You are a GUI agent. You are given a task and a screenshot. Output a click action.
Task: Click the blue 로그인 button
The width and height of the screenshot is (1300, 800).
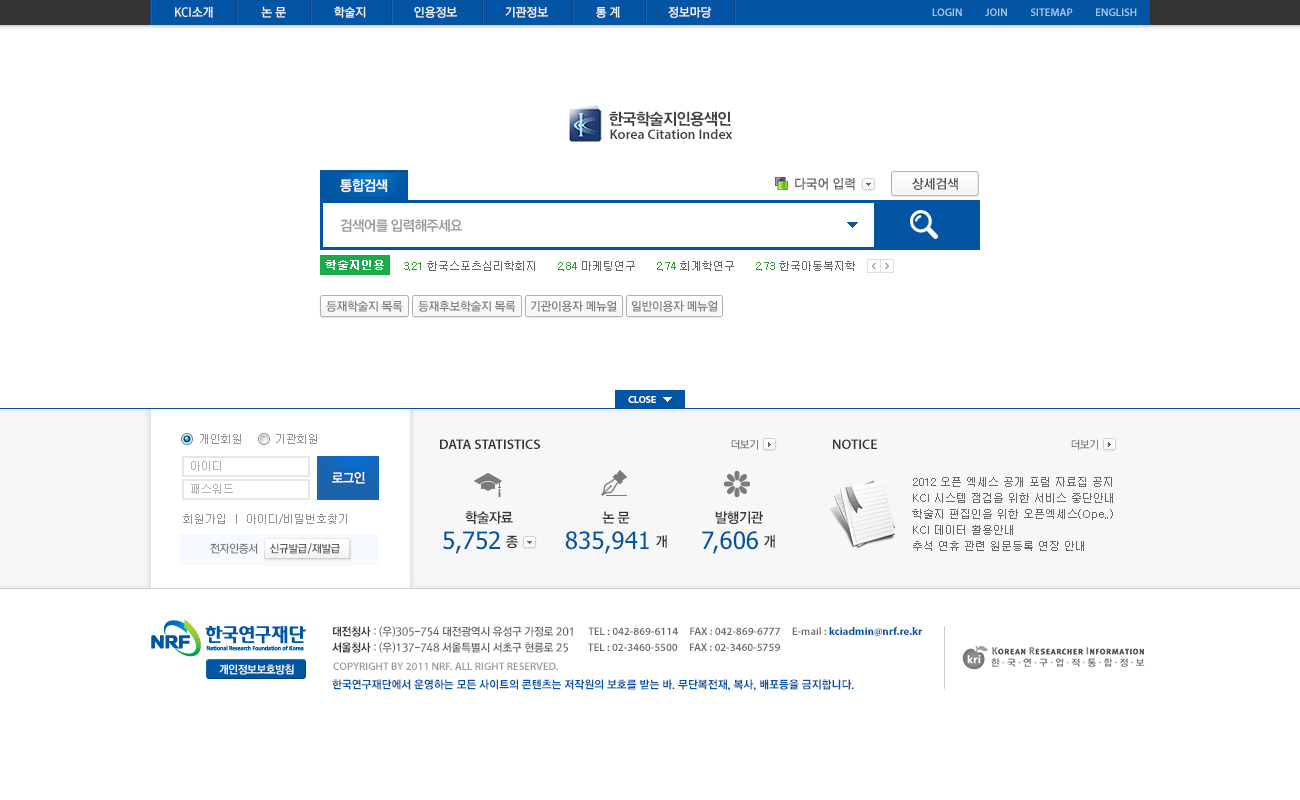click(348, 478)
